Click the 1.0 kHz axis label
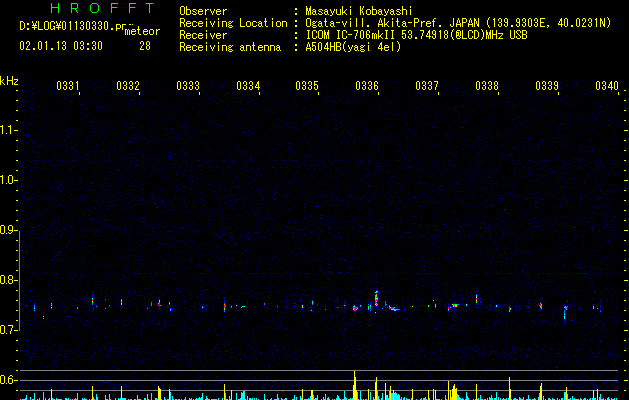 point(8,180)
